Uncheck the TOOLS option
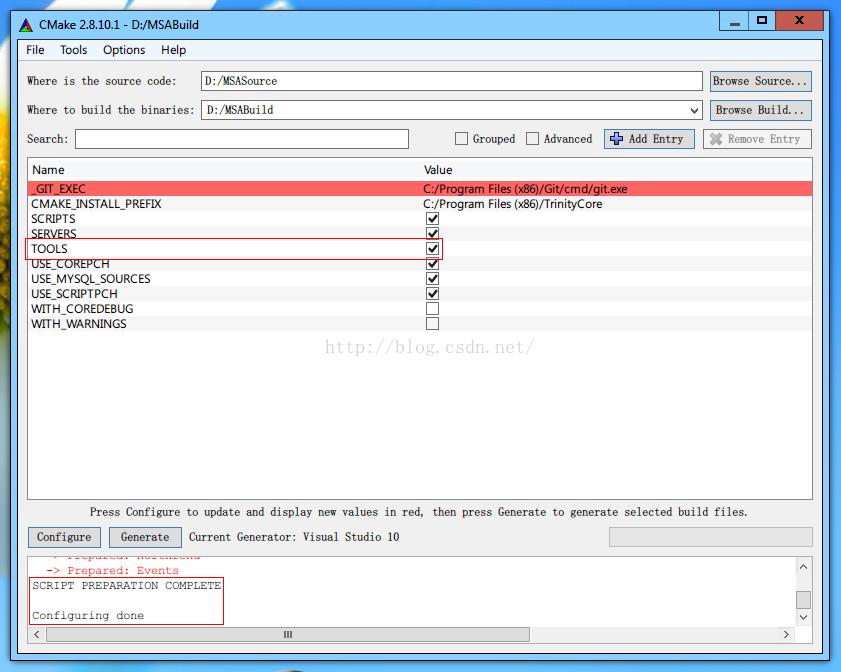 click(x=432, y=249)
